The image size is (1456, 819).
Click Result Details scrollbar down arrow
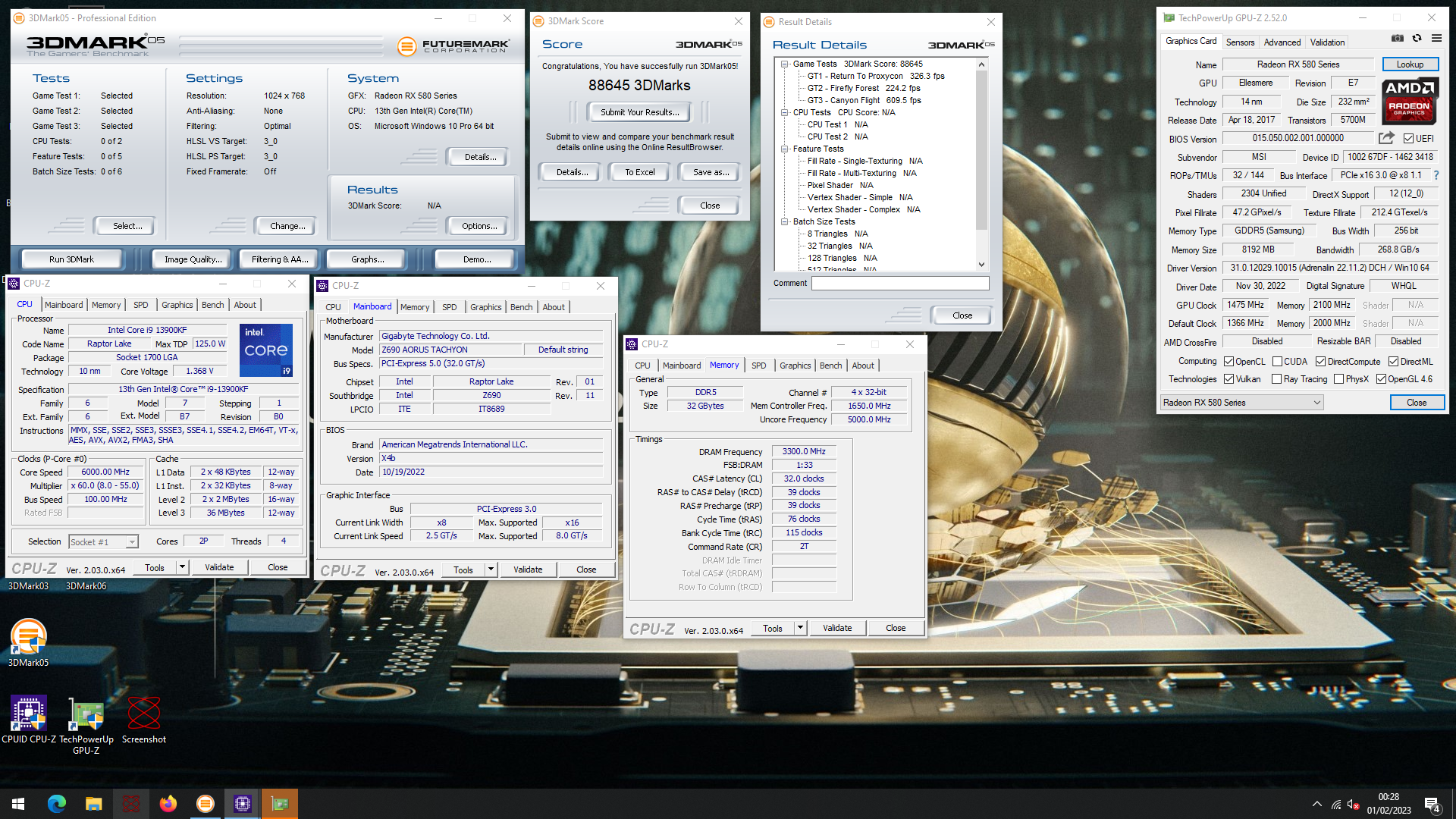(981, 264)
